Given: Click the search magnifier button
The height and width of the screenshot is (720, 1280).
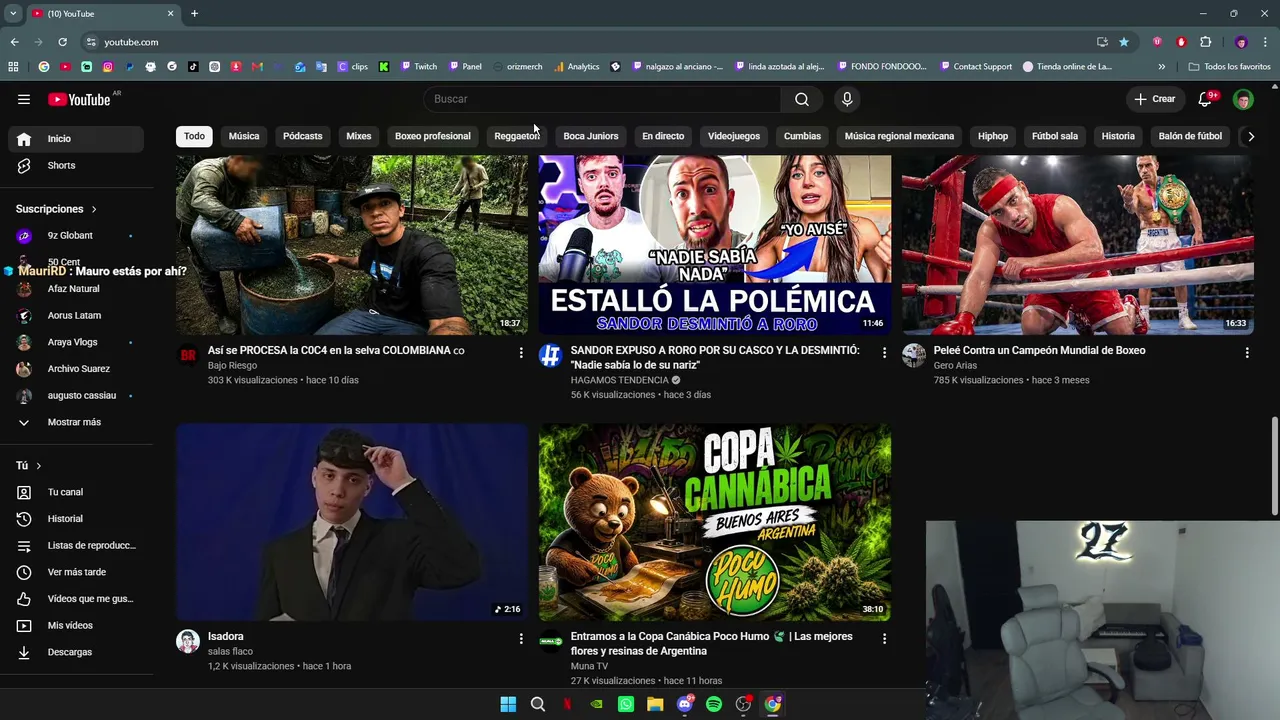Looking at the screenshot, I should click(x=802, y=99).
